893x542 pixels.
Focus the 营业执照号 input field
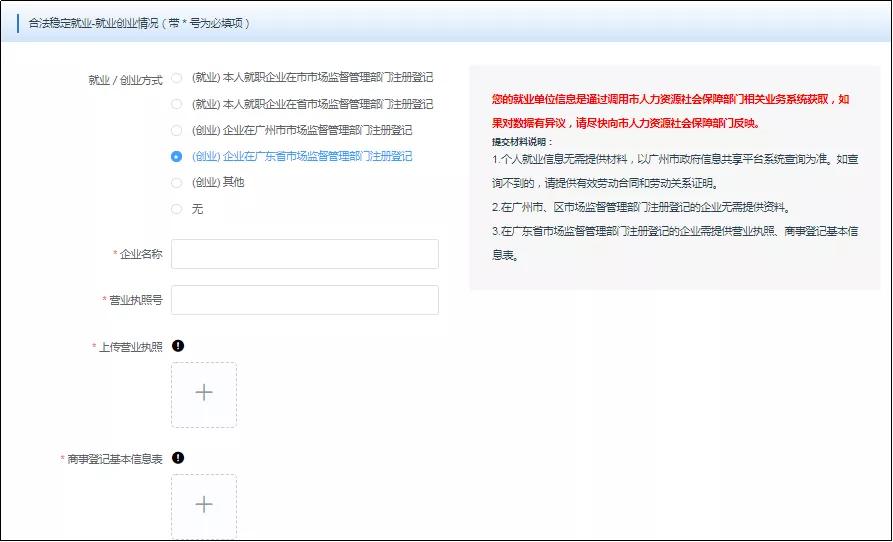305,300
